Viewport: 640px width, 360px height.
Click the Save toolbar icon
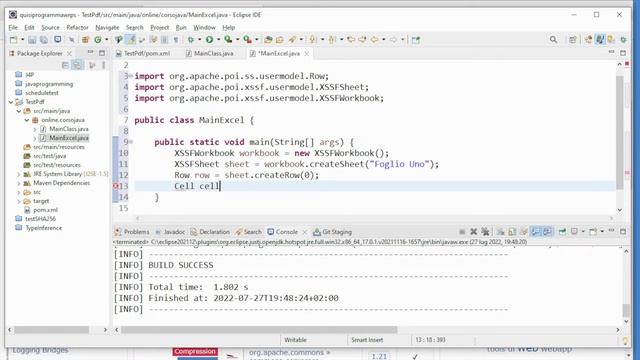click(x=32, y=40)
